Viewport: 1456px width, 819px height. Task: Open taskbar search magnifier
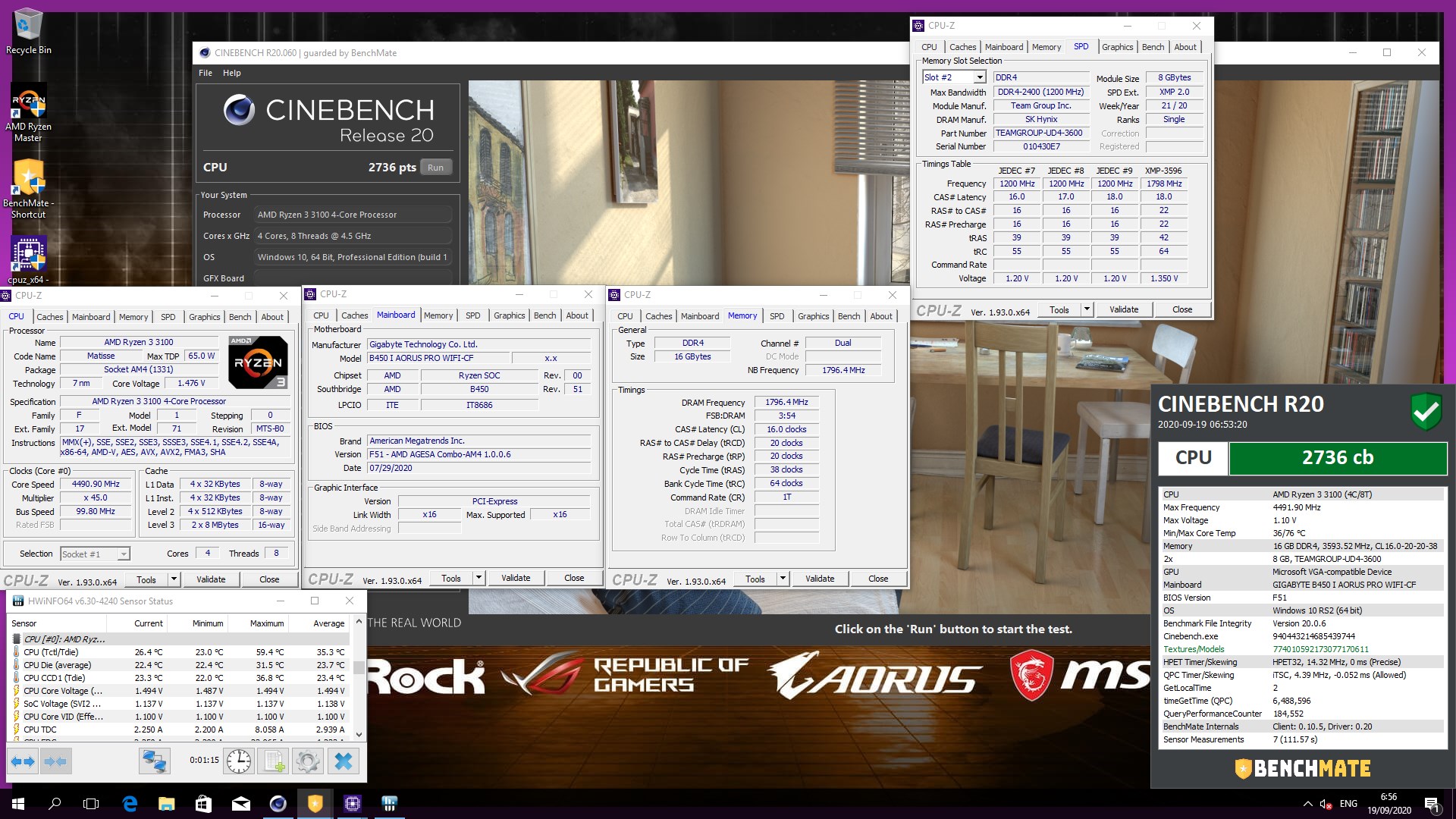click(55, 804)
